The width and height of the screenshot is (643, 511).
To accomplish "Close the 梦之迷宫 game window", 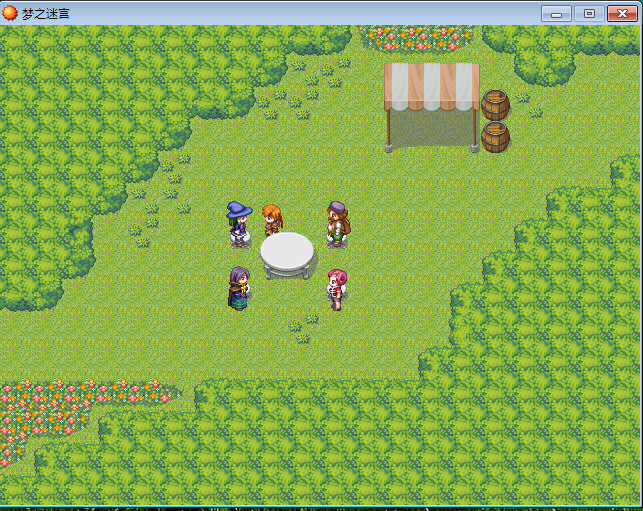I will pos(622,14).
